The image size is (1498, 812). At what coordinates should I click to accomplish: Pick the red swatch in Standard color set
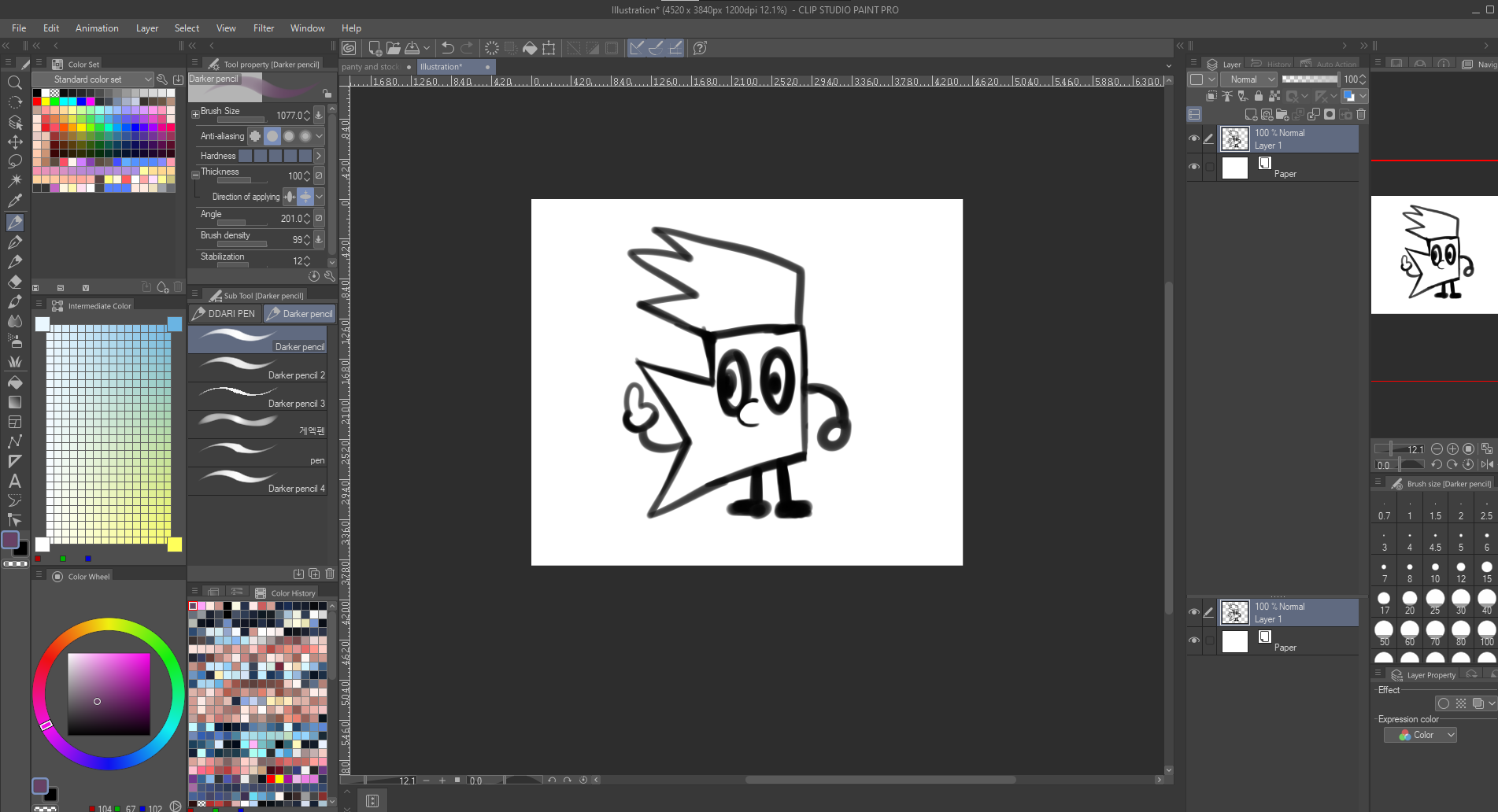[36, 101]
